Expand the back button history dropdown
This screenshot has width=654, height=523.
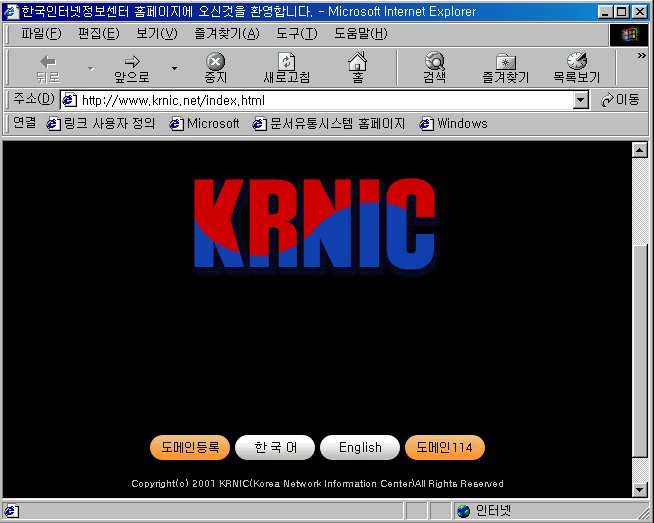91,68
